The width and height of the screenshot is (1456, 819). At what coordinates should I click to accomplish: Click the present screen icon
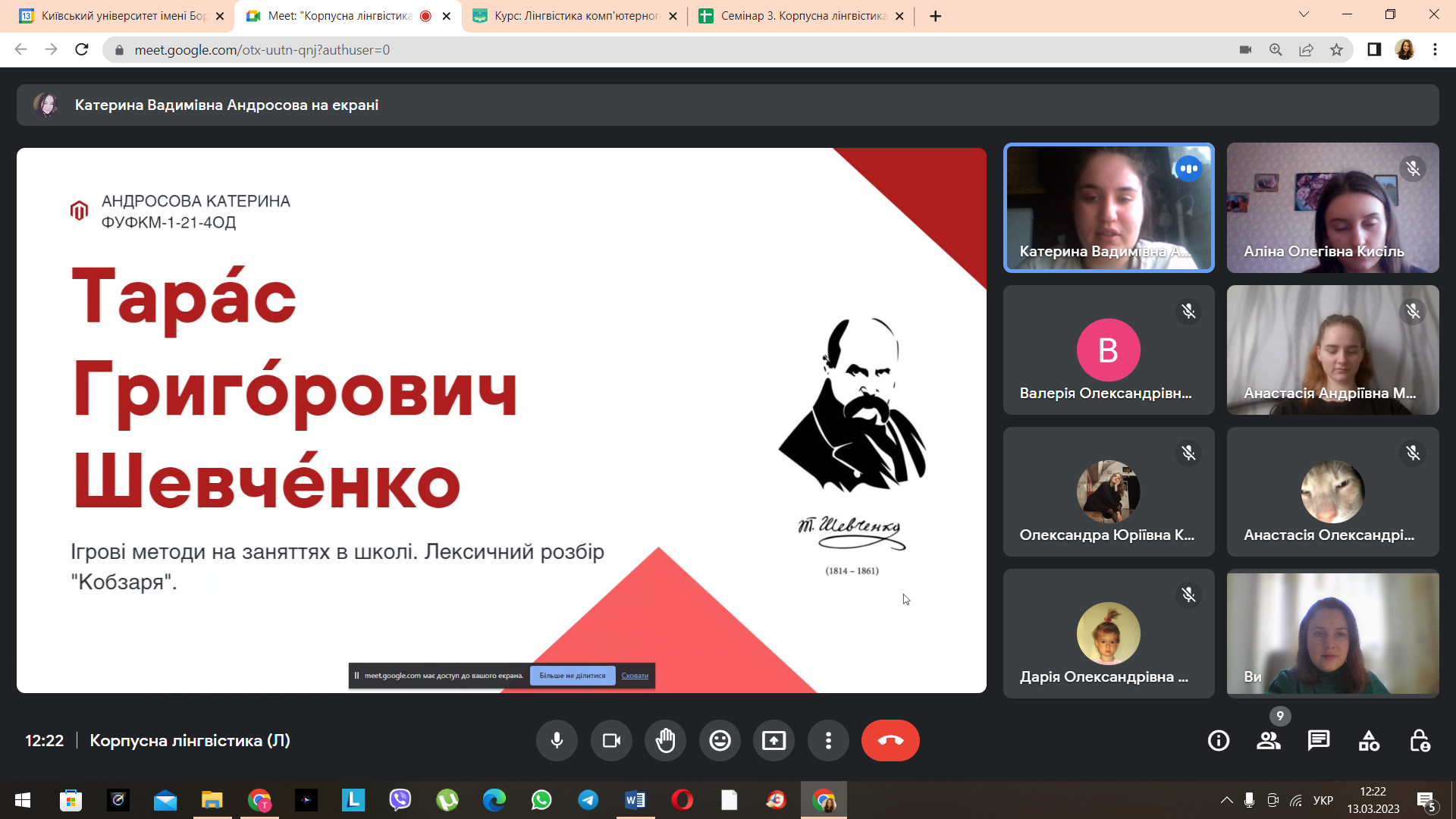773,740
